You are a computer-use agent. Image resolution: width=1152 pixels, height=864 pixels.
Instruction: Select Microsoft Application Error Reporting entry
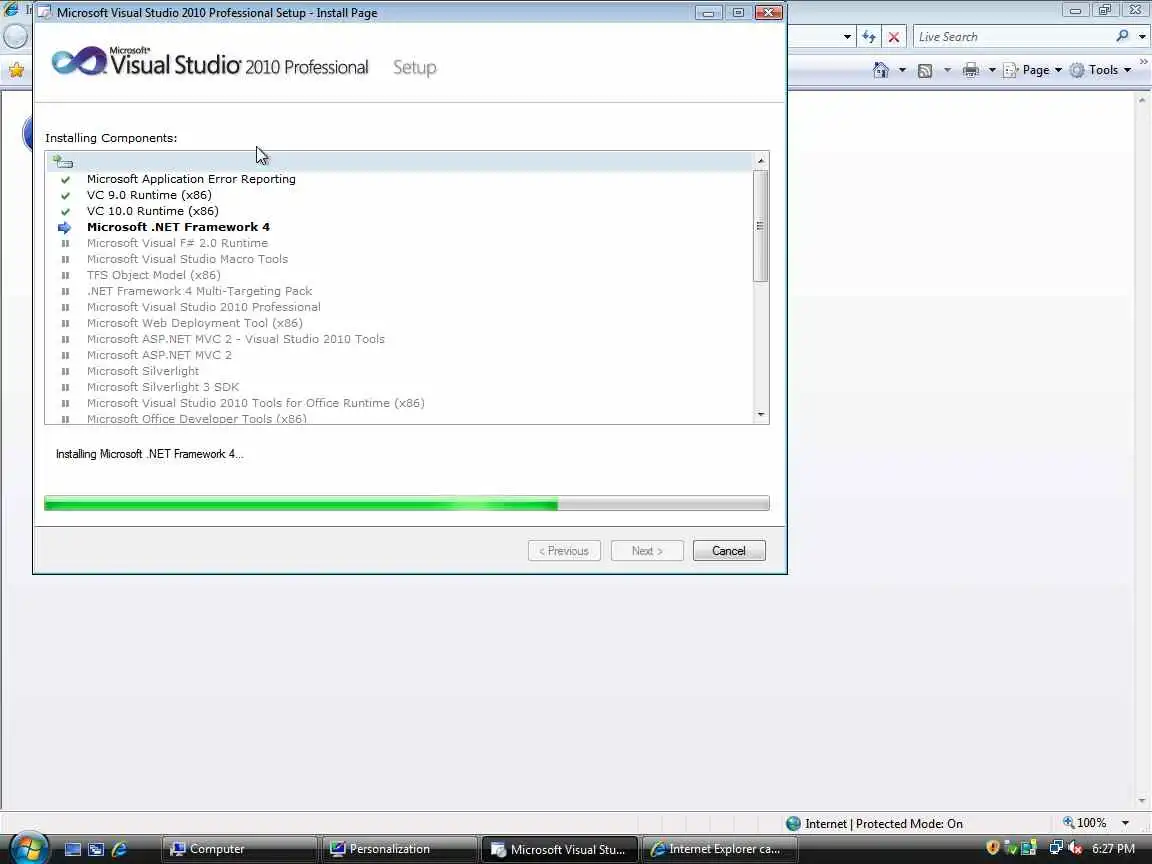tap(191, 179)
